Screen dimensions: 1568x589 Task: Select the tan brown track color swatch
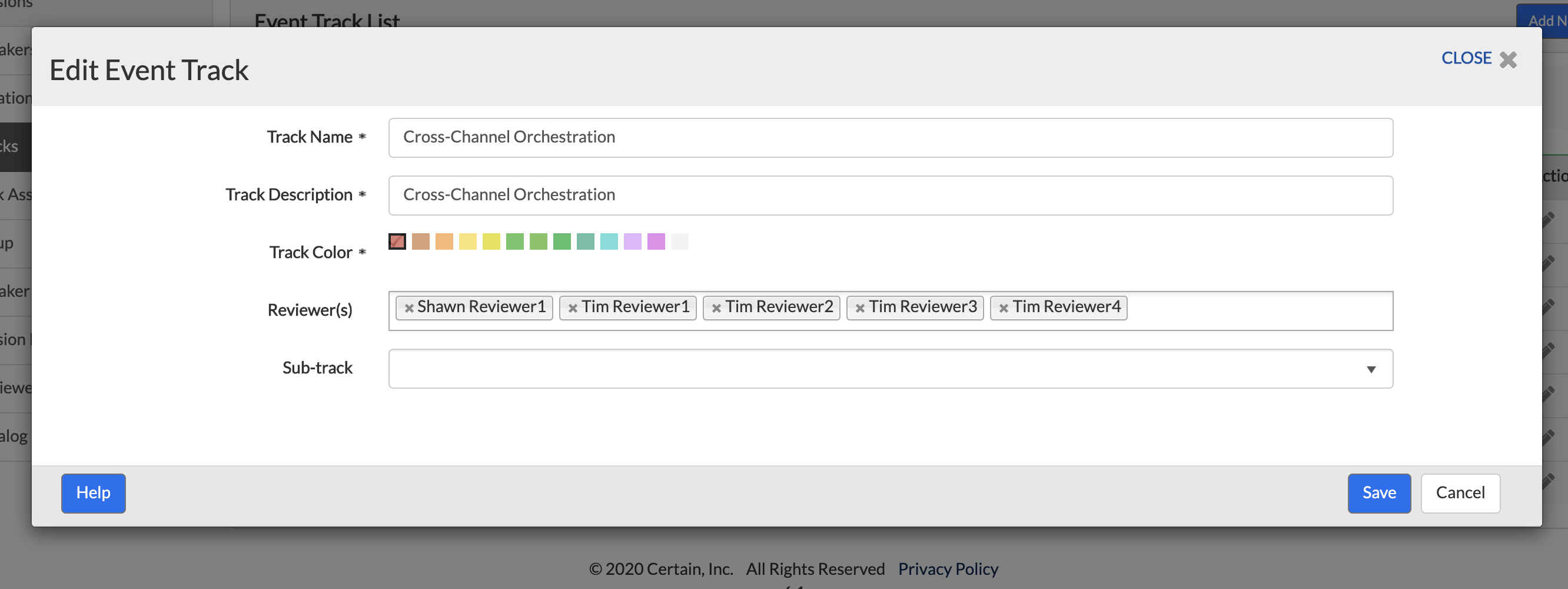(x=421, y=241)
